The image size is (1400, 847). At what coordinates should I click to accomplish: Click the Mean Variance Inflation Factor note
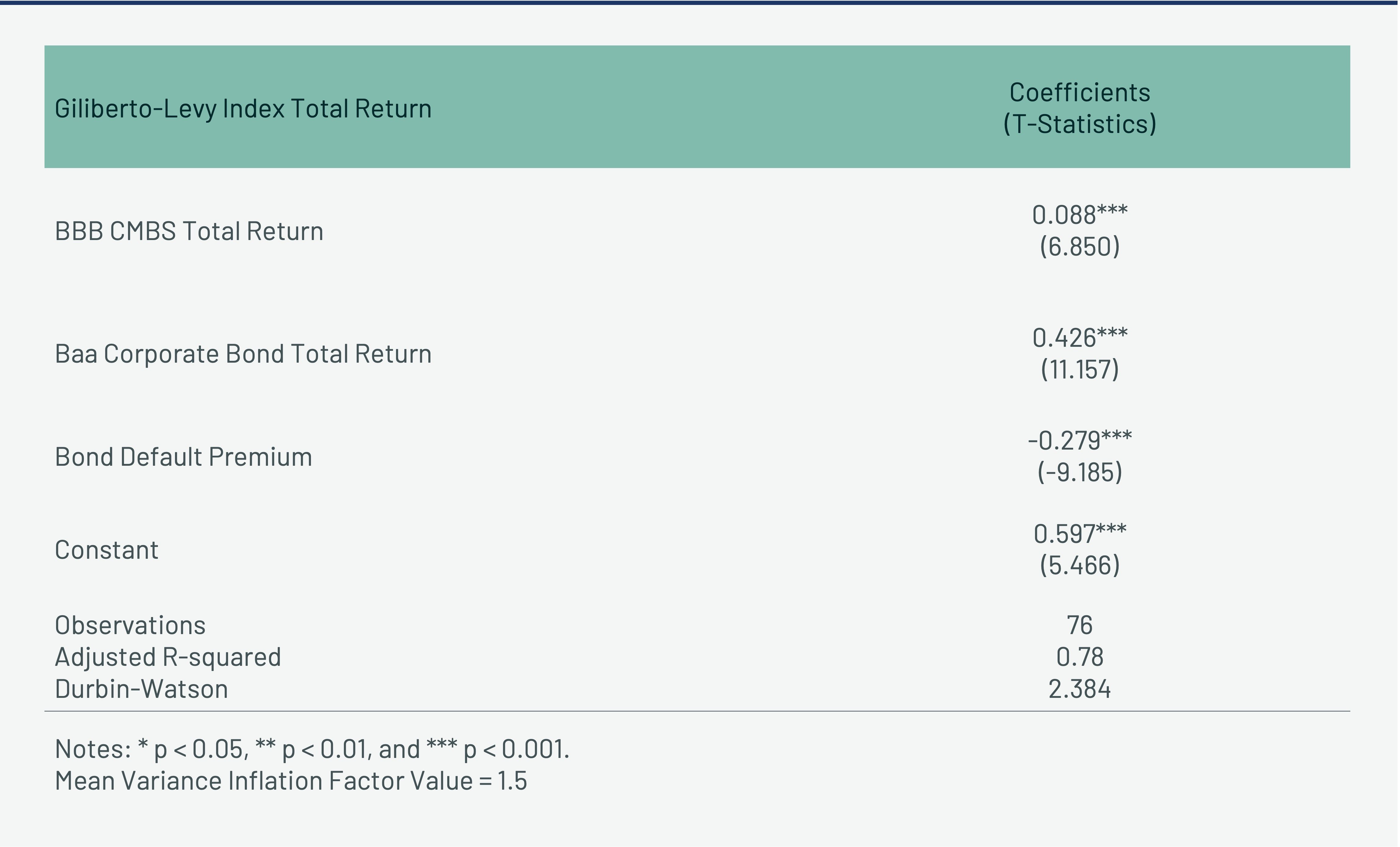point(290,781)
